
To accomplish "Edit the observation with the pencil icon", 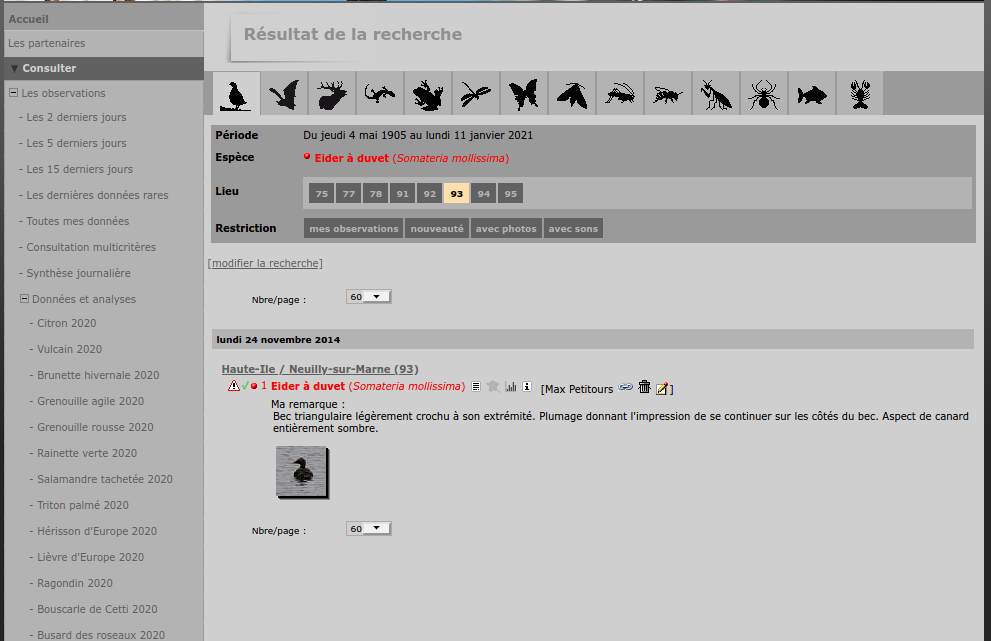I will click(x=663, y=388).
